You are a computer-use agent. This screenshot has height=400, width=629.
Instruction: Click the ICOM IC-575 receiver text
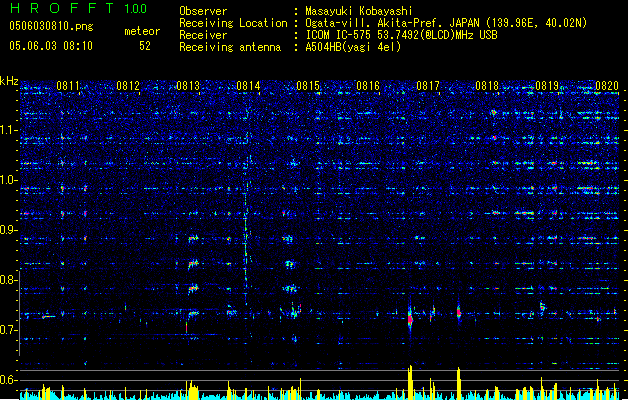[x=402, y=35]
